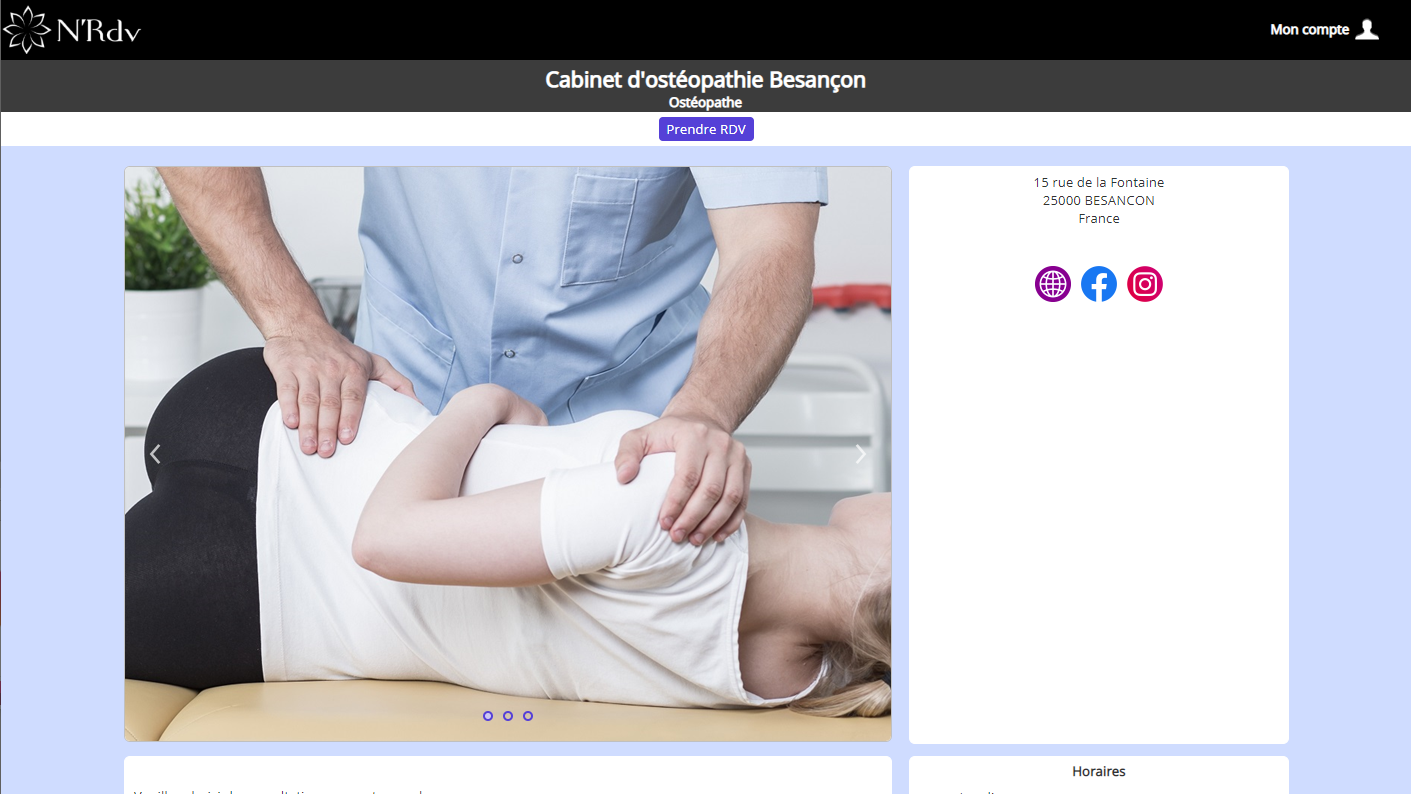Click the Cabinet d'ostéopathie Besançon title

pos(705,79)
